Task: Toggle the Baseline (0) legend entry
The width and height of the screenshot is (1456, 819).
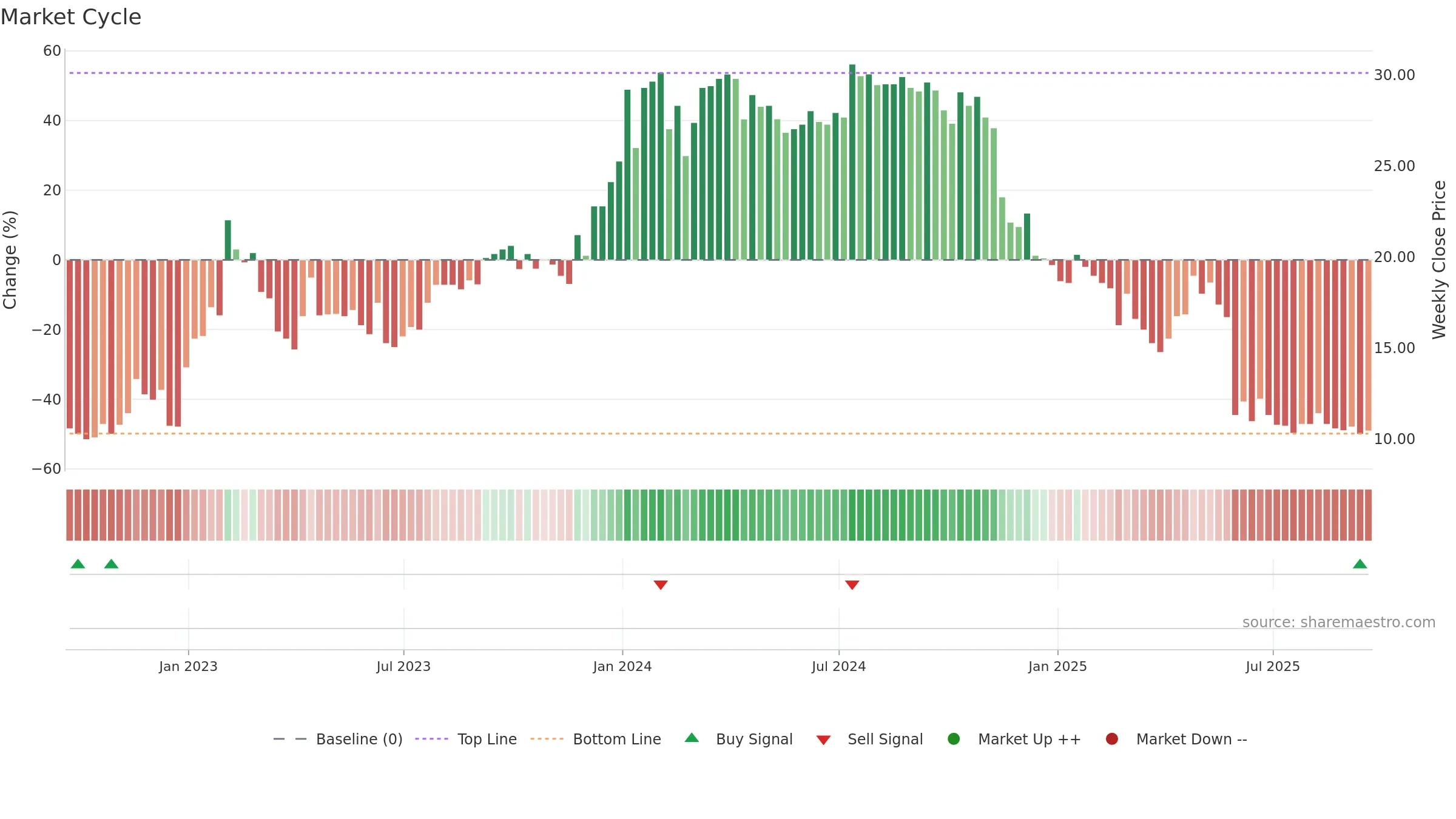Action: point(338,739)
